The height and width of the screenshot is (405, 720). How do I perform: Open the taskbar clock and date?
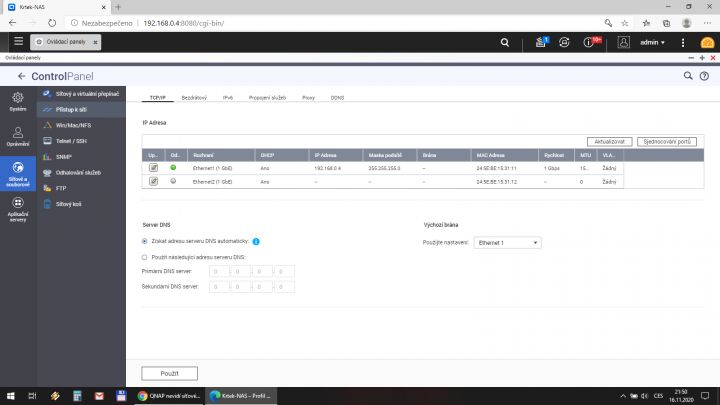point(681,396)
